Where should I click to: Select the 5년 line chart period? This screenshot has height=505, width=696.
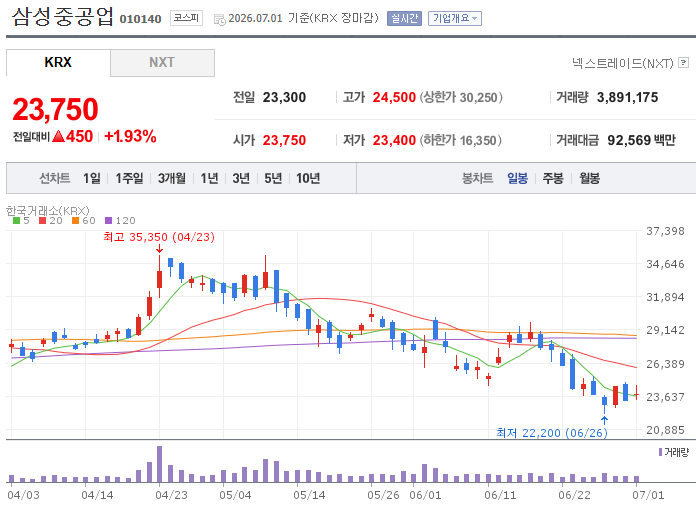[273, 178]
